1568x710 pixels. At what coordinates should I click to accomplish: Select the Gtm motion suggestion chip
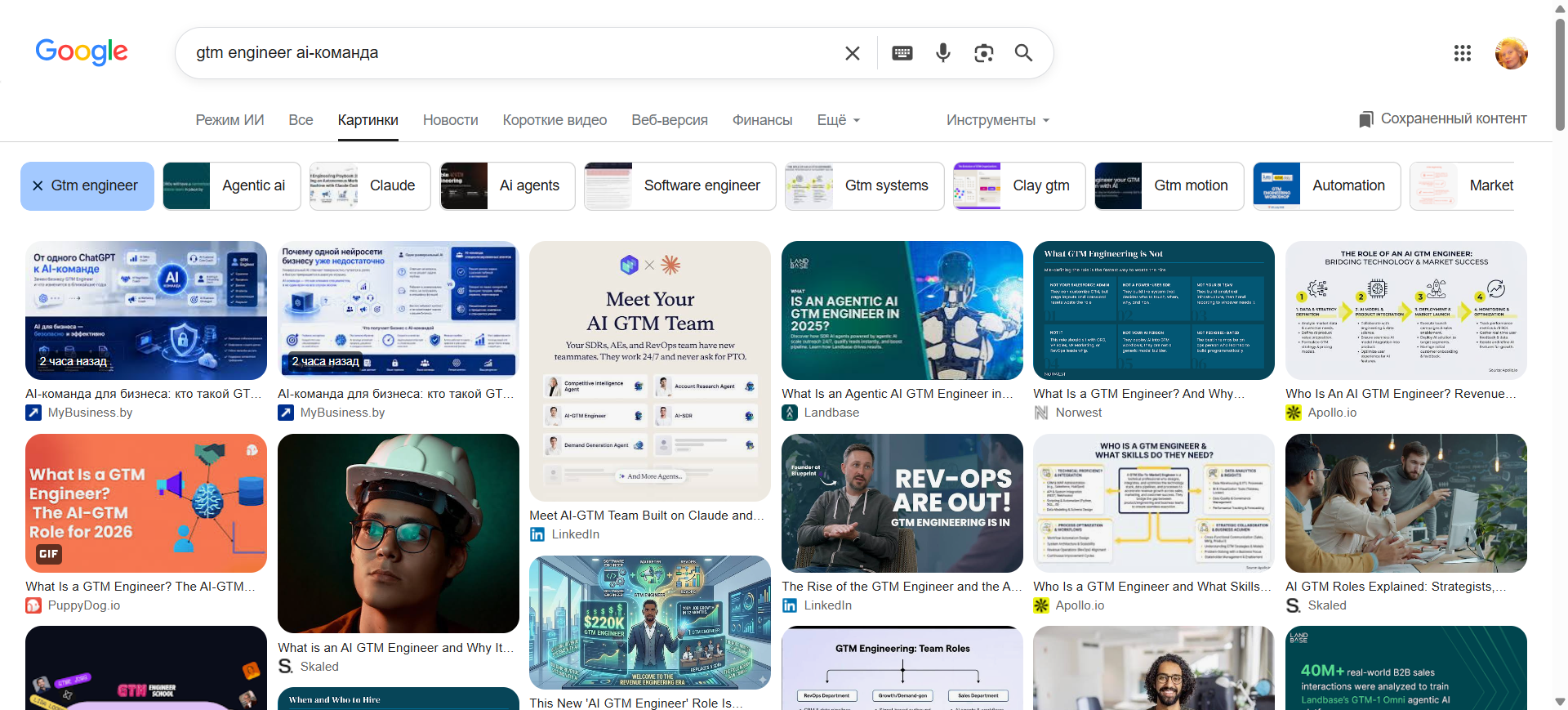pyautogui.click(x=1169, y=185)
